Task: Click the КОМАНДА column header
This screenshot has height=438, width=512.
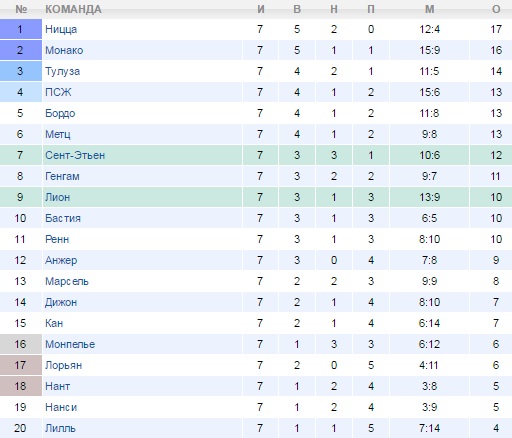Action: [x=73, y=9]
